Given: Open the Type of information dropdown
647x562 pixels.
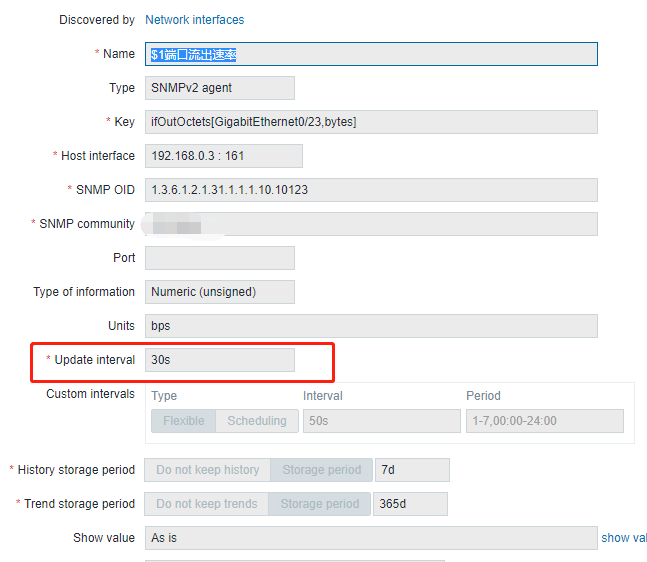Looking at the screenshot, I should point(219,292).
